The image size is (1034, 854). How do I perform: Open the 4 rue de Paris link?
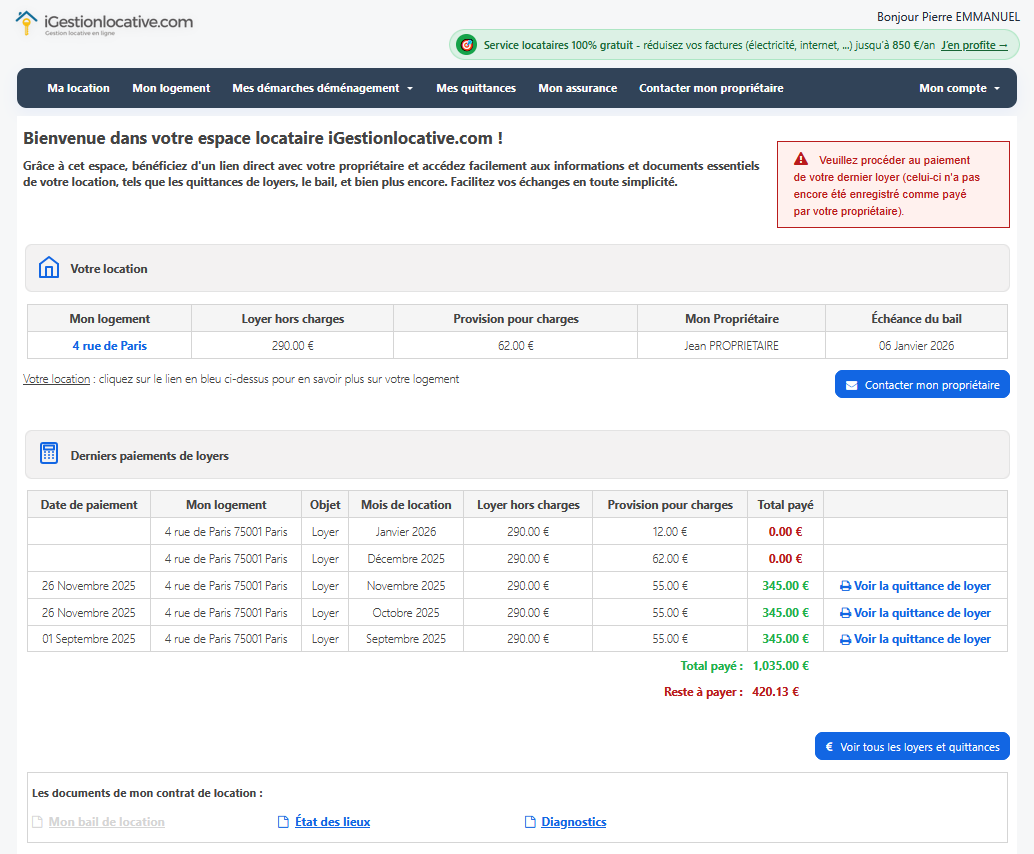[109, 346]
